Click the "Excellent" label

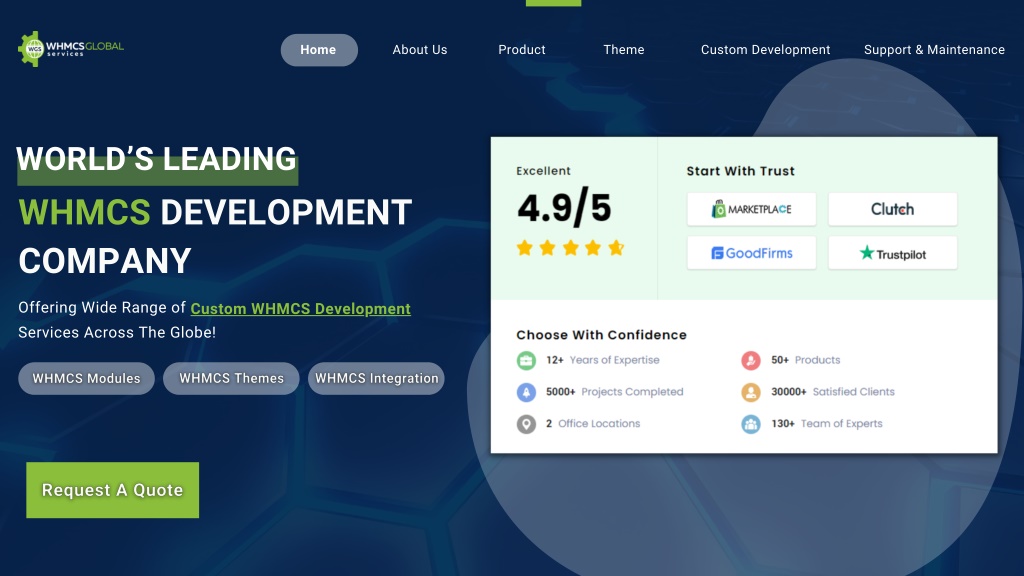tap(543, 171)
